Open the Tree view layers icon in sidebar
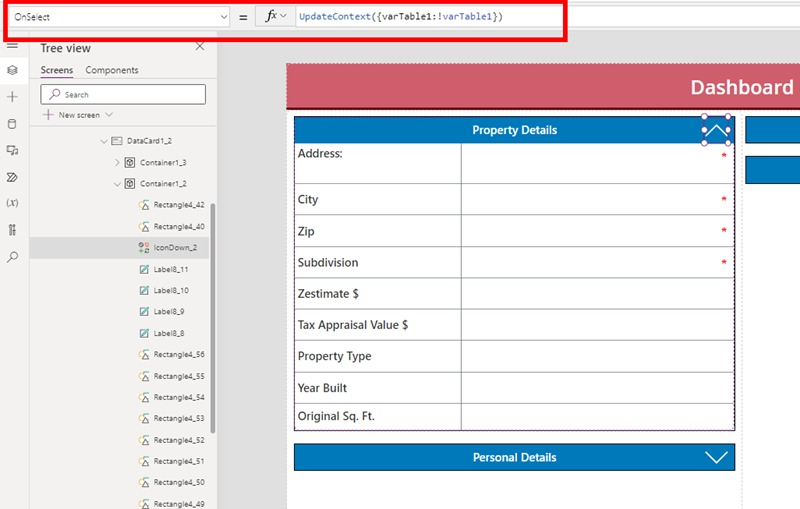Viewport: 800px width, 509px height. coord(13,70)
